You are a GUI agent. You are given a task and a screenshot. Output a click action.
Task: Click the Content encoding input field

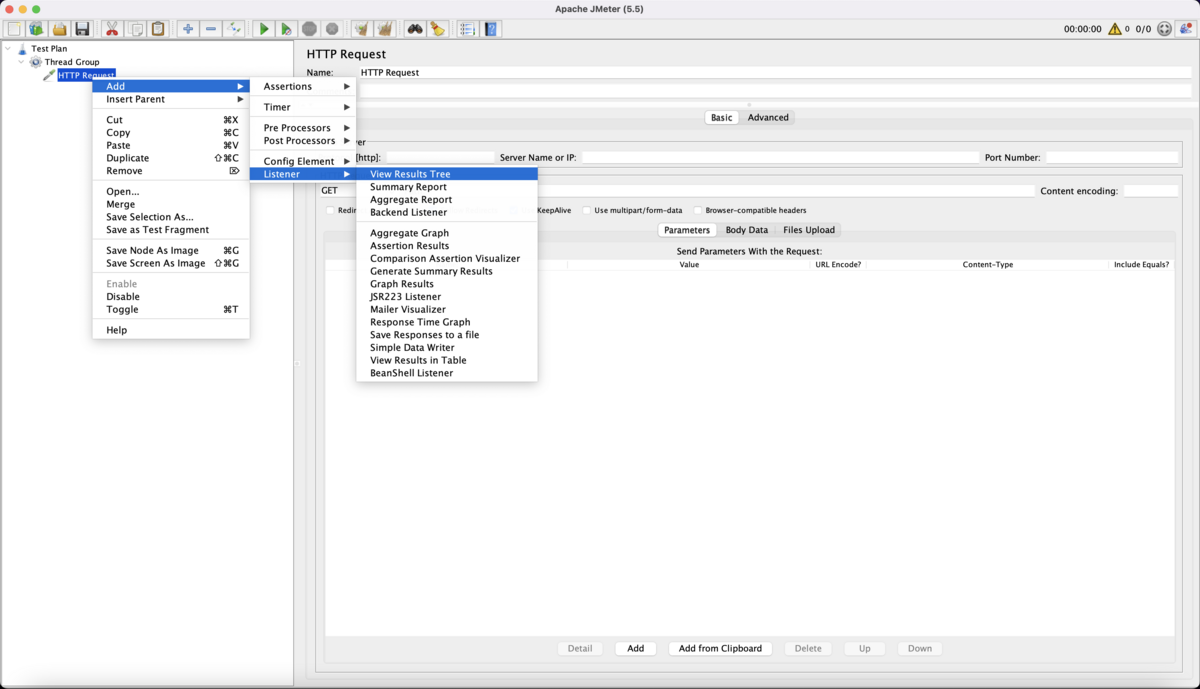pos(1151,191)
